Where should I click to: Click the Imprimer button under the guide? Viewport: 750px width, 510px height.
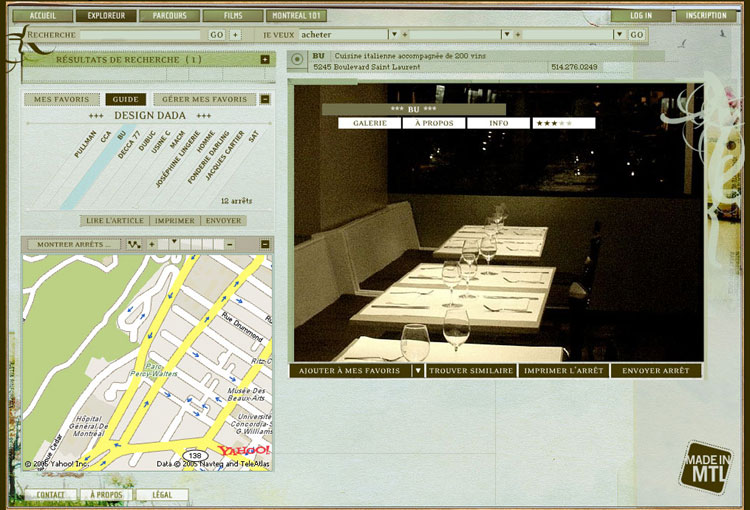coord(175,221)
